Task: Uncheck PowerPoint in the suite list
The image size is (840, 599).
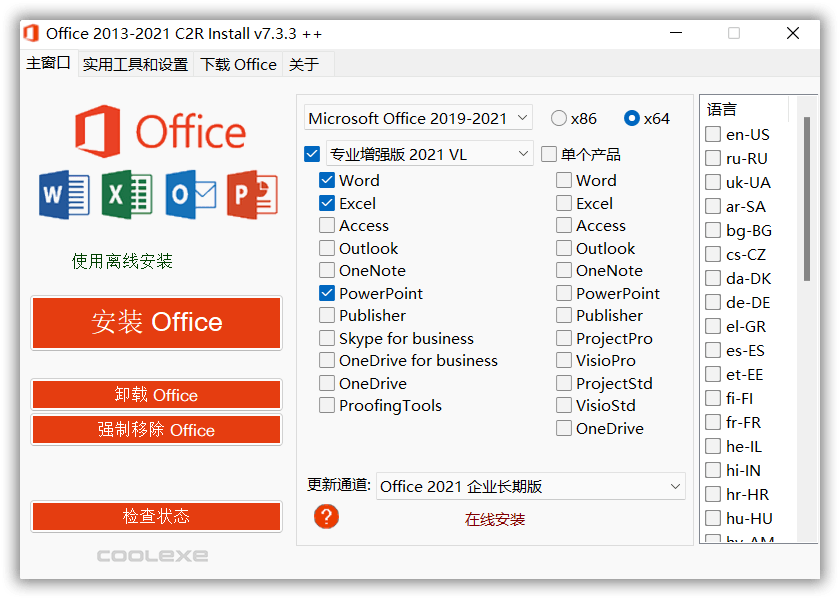Action: point(327,293)
